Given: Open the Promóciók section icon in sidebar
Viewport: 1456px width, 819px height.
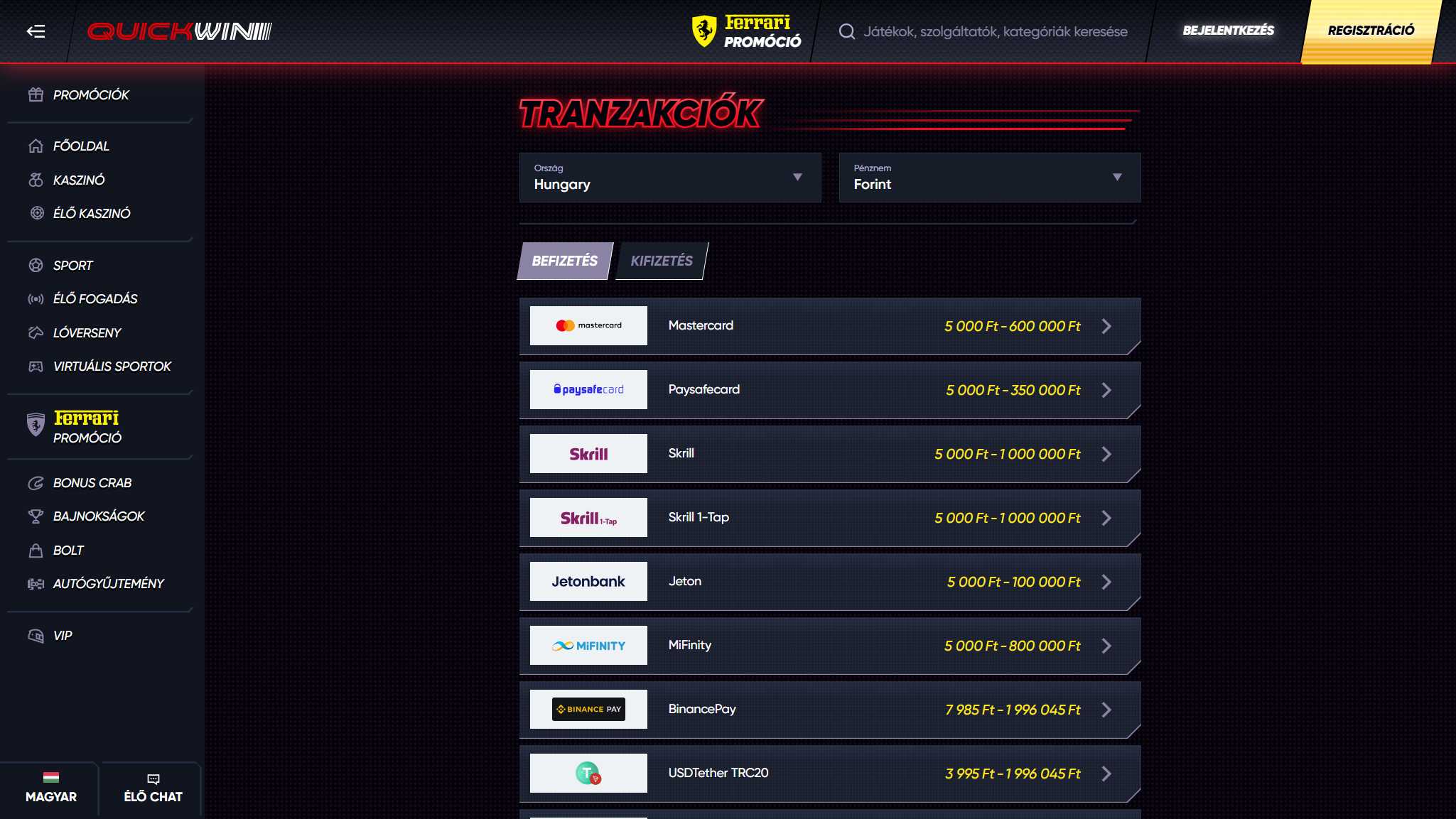Looking at the screenshot, I should pyautogui.click(x=36, y=94).
